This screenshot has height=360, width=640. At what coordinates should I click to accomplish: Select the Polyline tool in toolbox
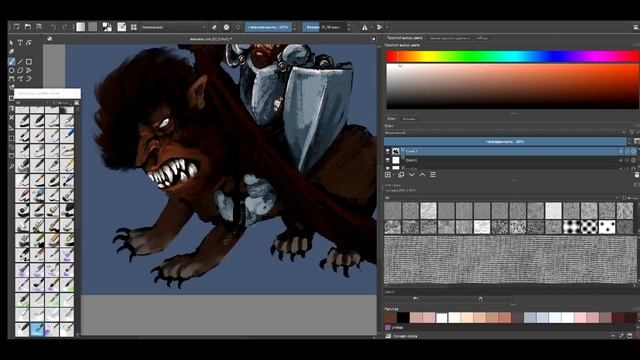29,70
